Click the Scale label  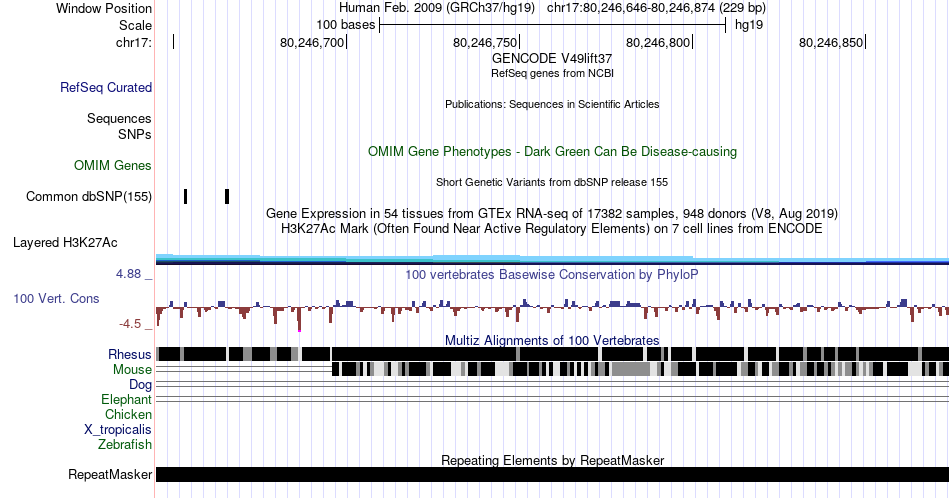click(x=135, y=25)
